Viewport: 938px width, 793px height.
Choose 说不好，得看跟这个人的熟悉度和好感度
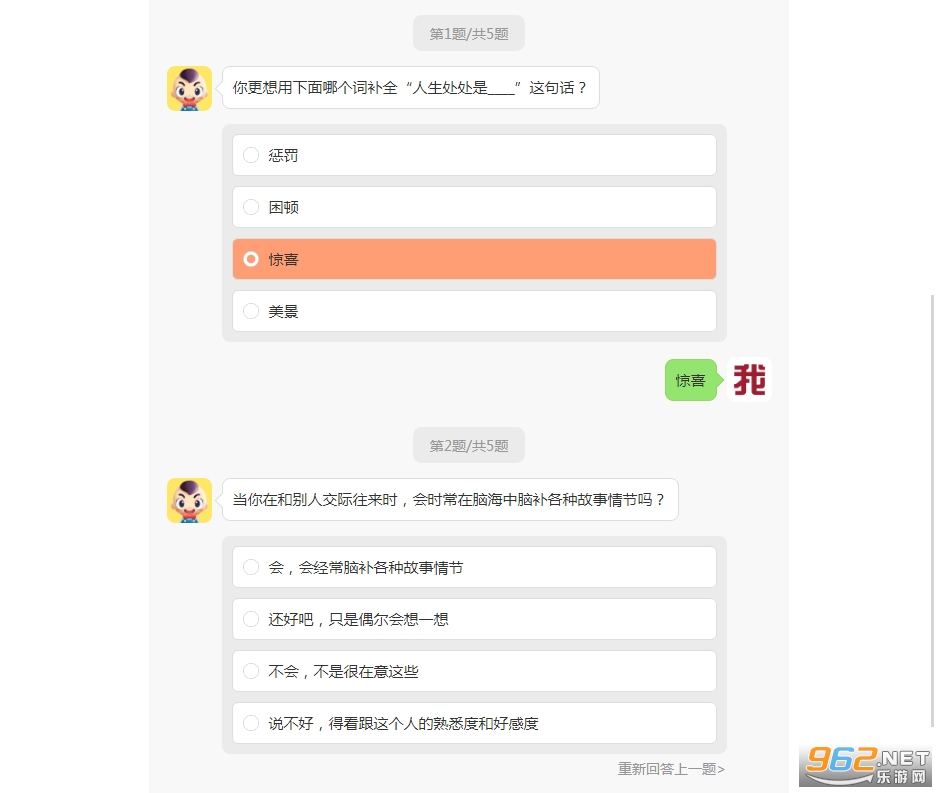pos(474,724)
